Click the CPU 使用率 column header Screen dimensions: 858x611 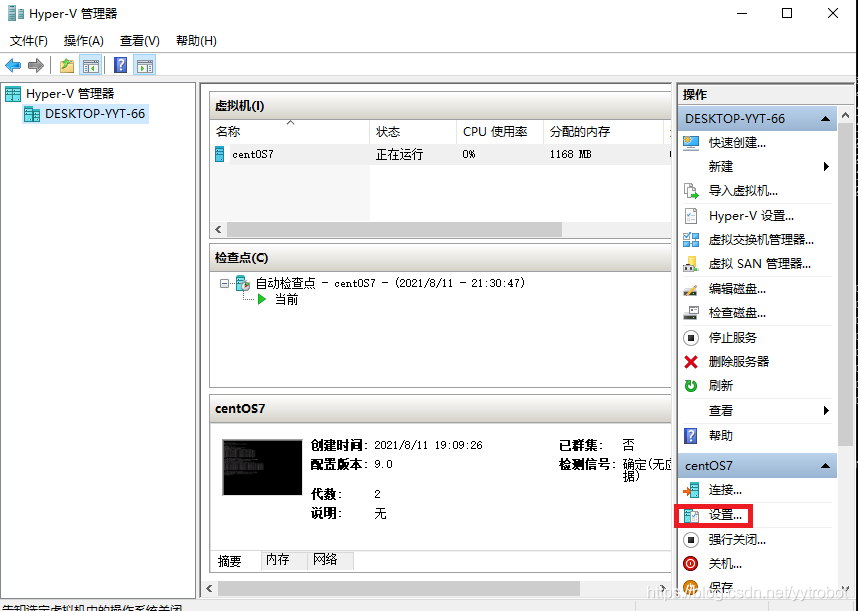click(x=500, y=131)
